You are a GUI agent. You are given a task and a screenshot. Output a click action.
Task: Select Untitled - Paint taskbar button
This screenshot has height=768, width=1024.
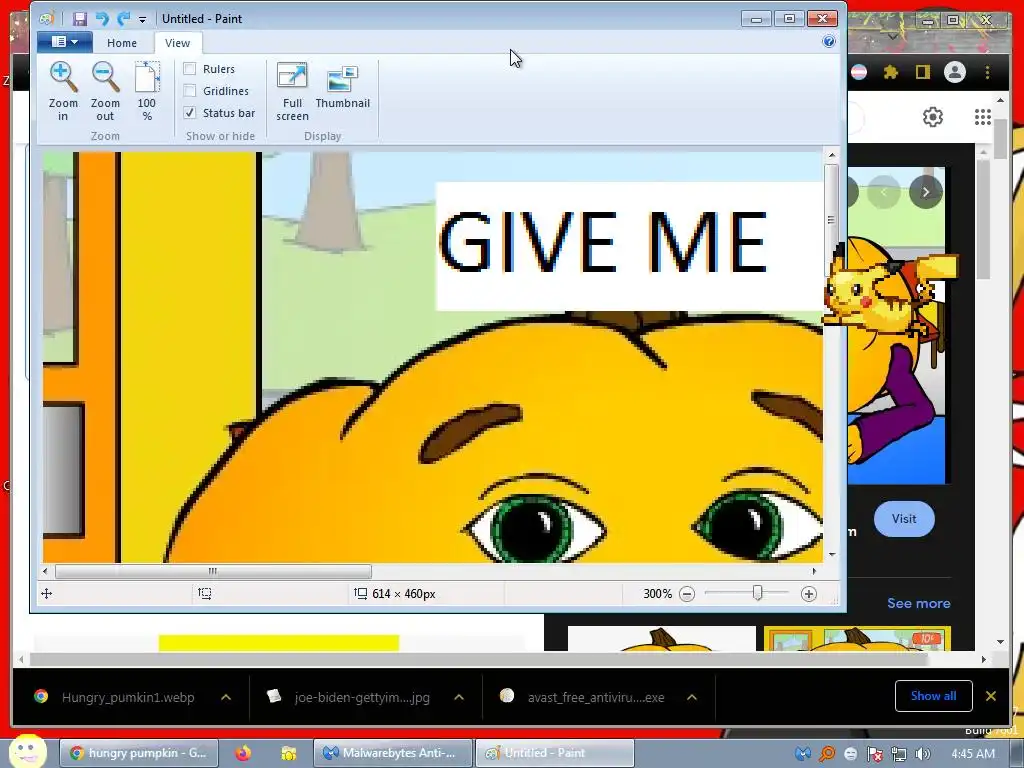(x=554, y=753)
